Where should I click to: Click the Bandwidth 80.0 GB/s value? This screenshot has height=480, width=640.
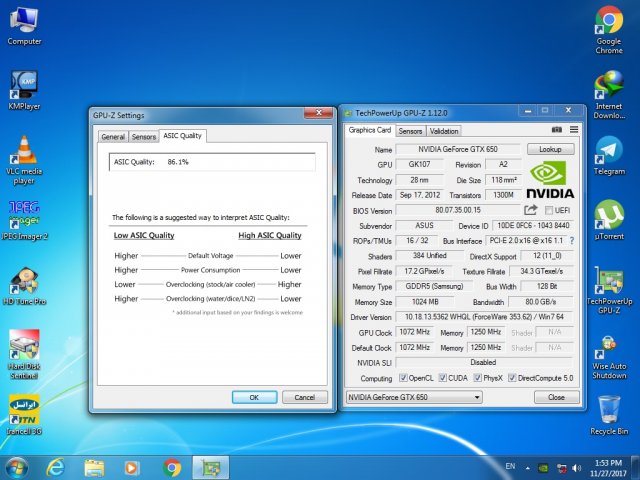click(540, 302)
